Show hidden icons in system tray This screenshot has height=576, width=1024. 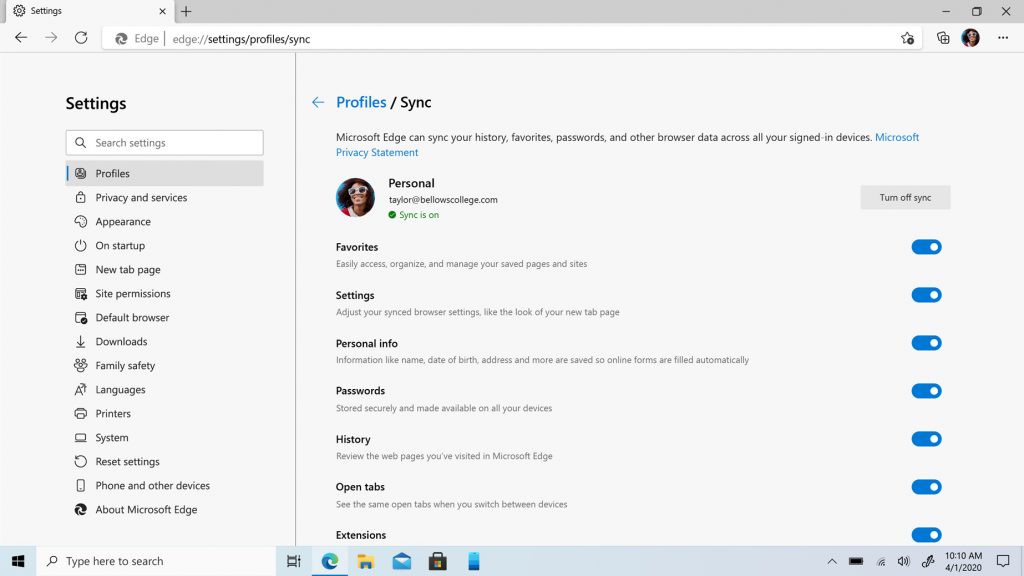pos(832,561)
